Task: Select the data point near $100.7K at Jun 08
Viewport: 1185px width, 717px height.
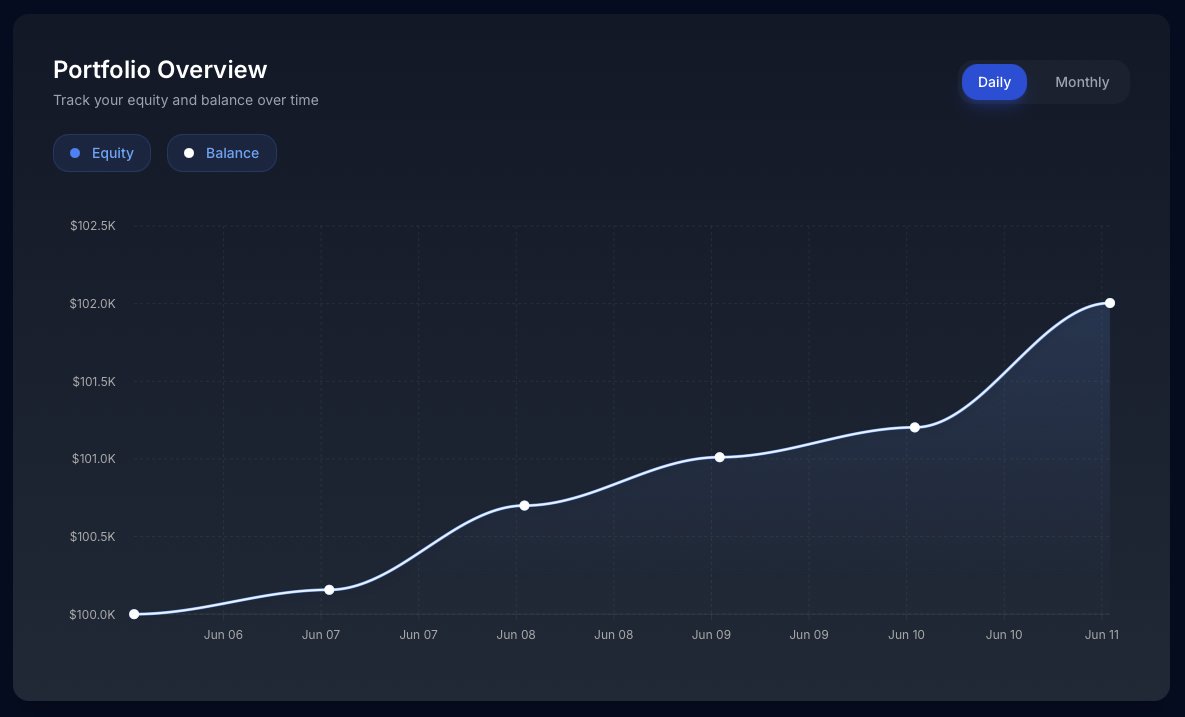Action: pyautogui.click(x=524, y=505)
